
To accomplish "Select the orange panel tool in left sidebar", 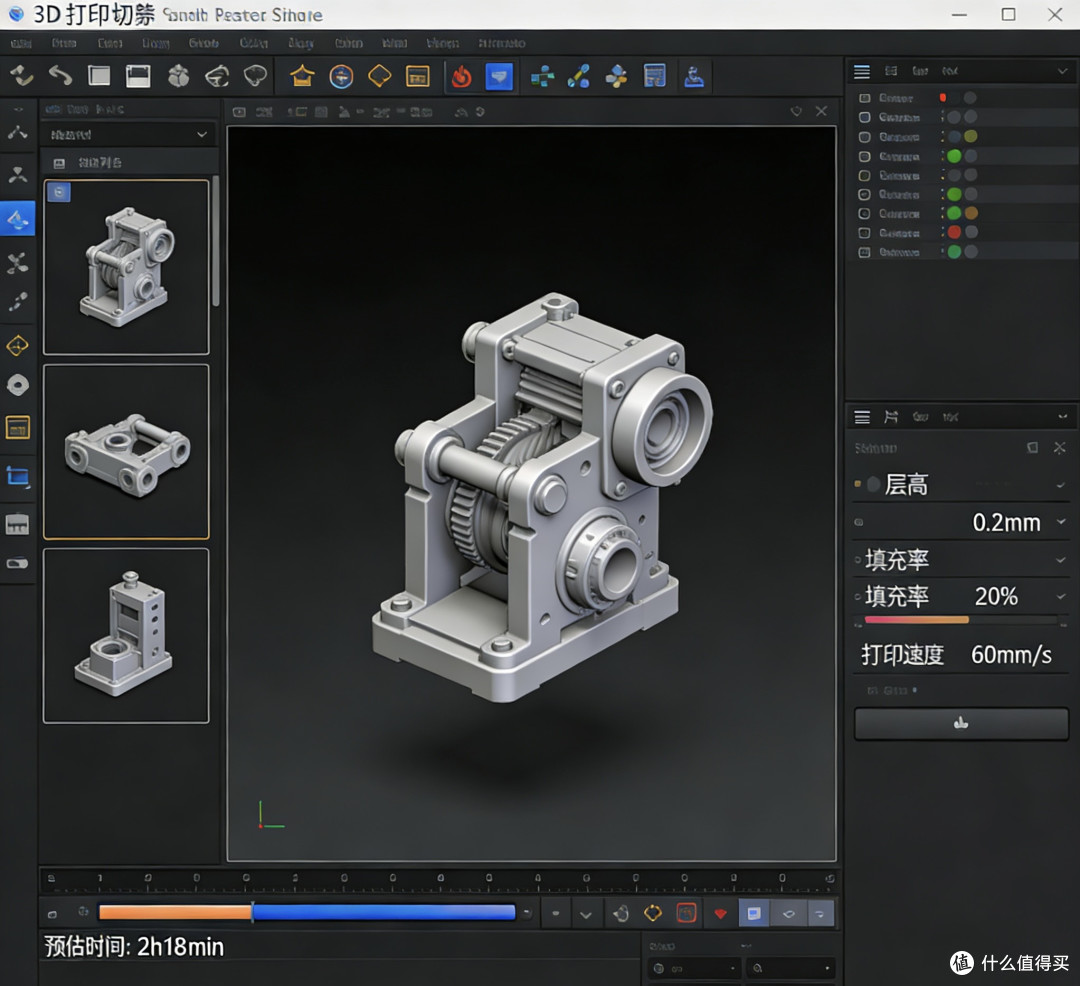I will [x=17, y=428].
